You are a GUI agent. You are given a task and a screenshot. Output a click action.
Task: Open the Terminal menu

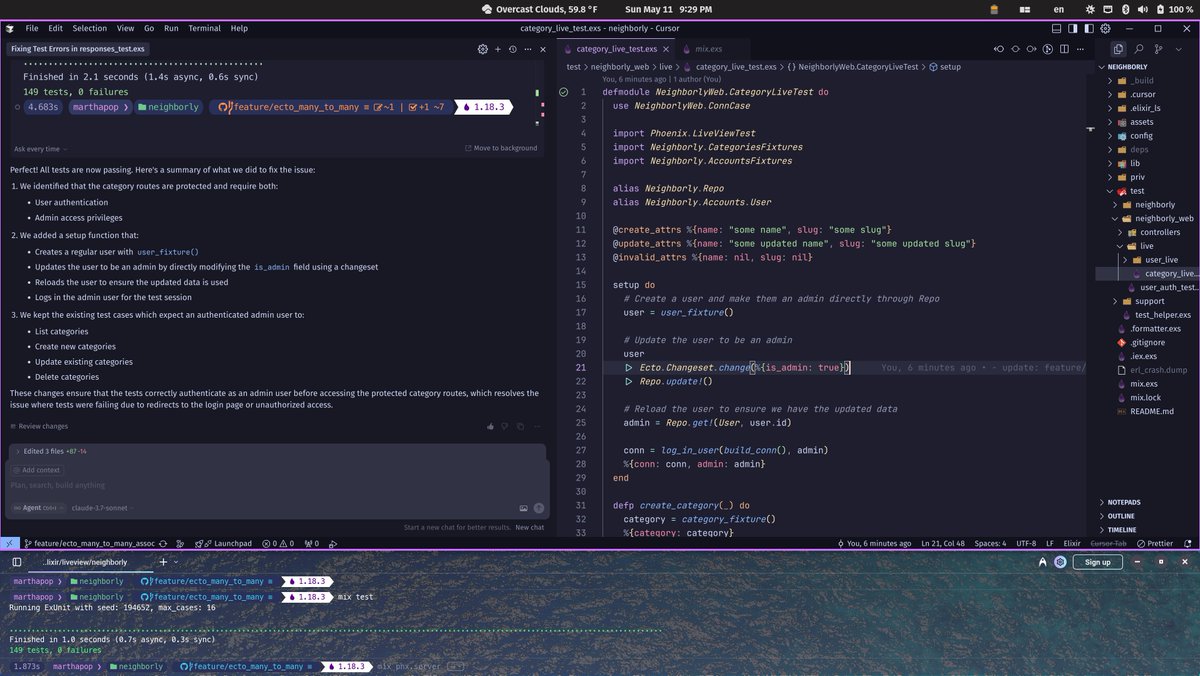point(205,28)
